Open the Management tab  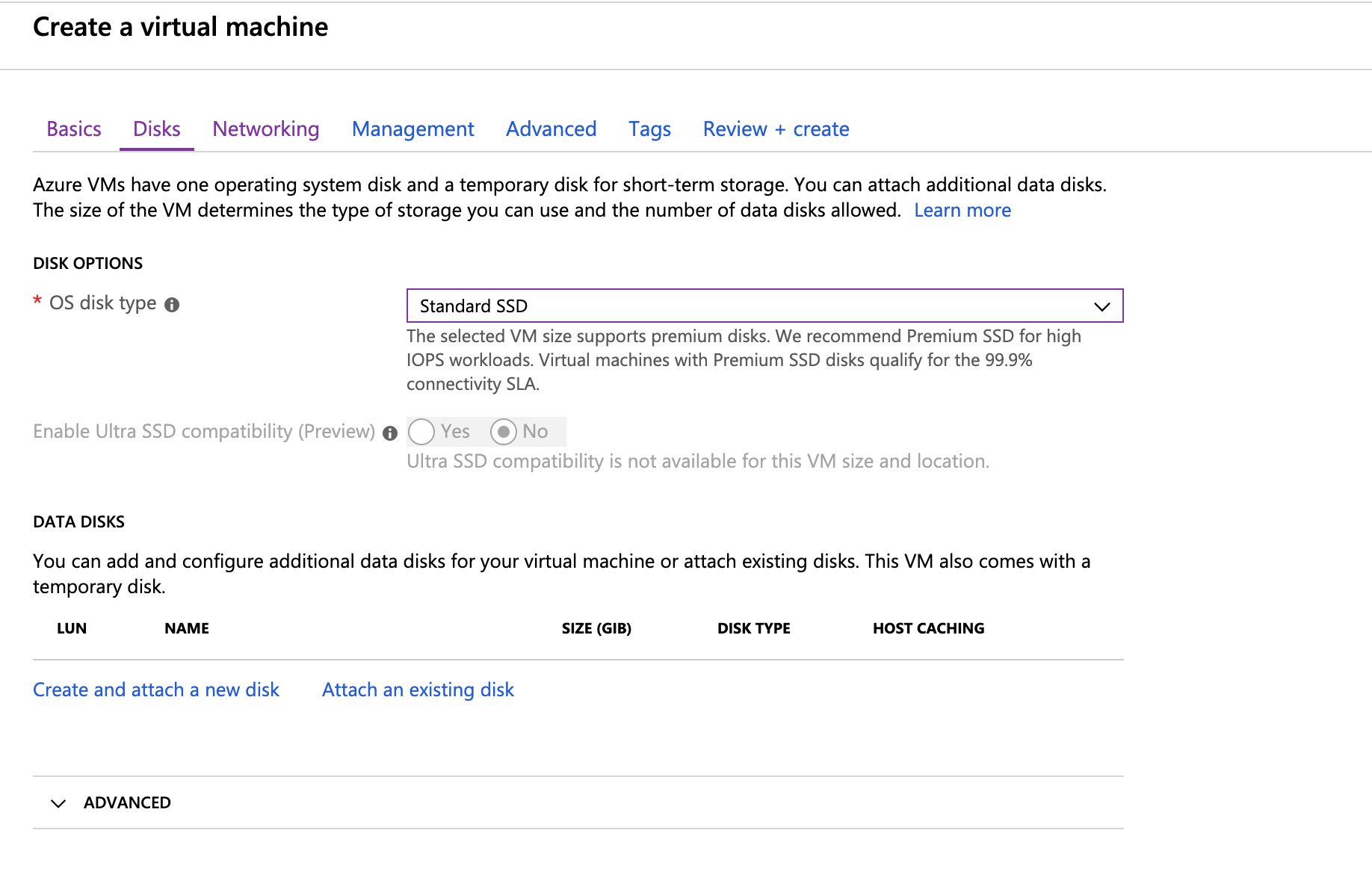(412, 129)
